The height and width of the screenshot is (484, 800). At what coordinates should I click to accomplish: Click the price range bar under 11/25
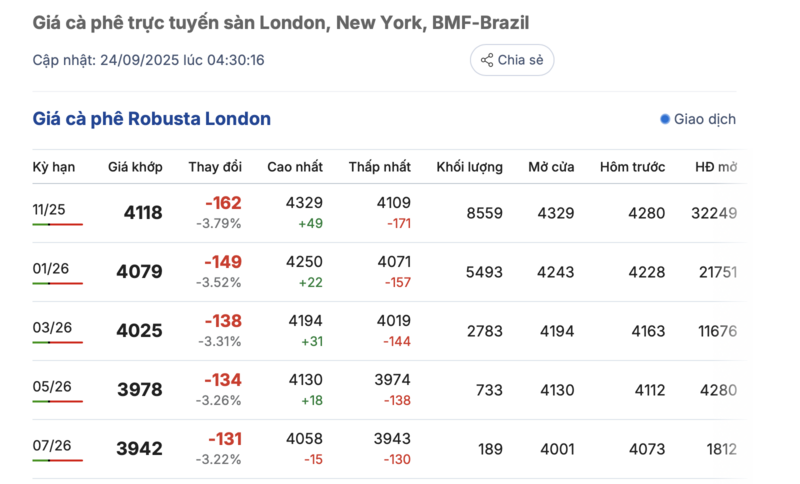pos(57,224)
